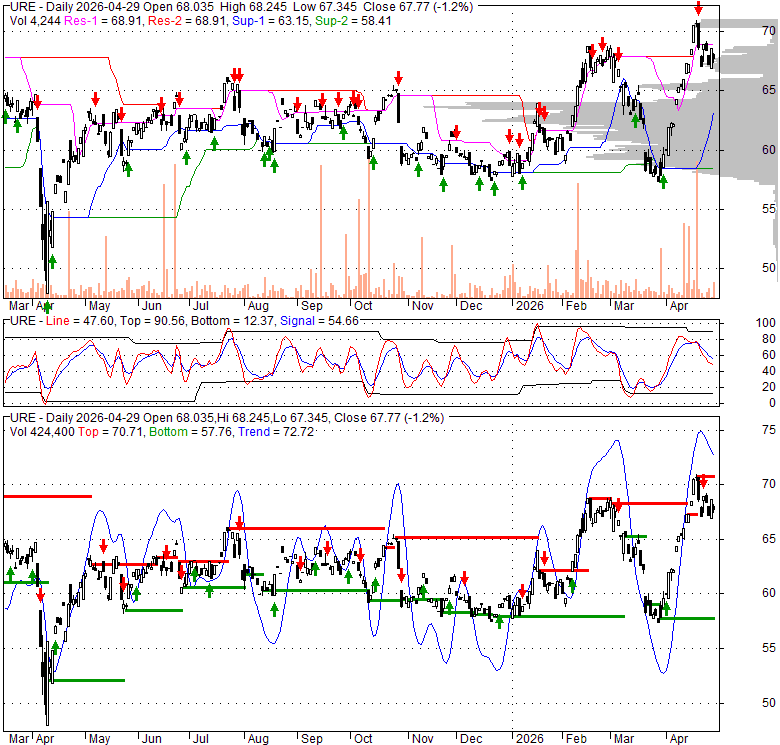Select the Nov label on top chart time axis

pyautogui.click(x=422, y=306)
